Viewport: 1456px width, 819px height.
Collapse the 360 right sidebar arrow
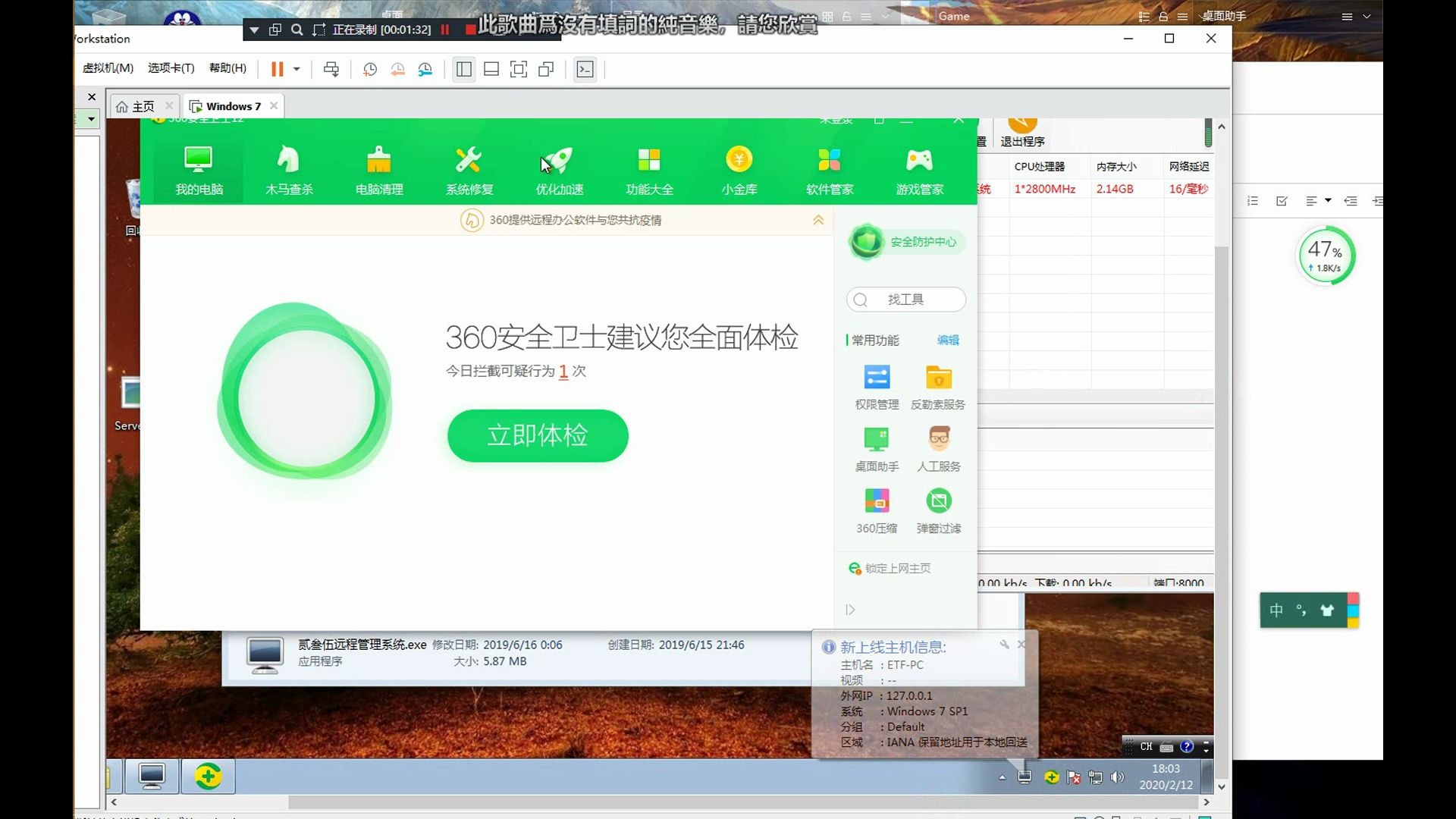pyautogui.click(x=850, y=610)
